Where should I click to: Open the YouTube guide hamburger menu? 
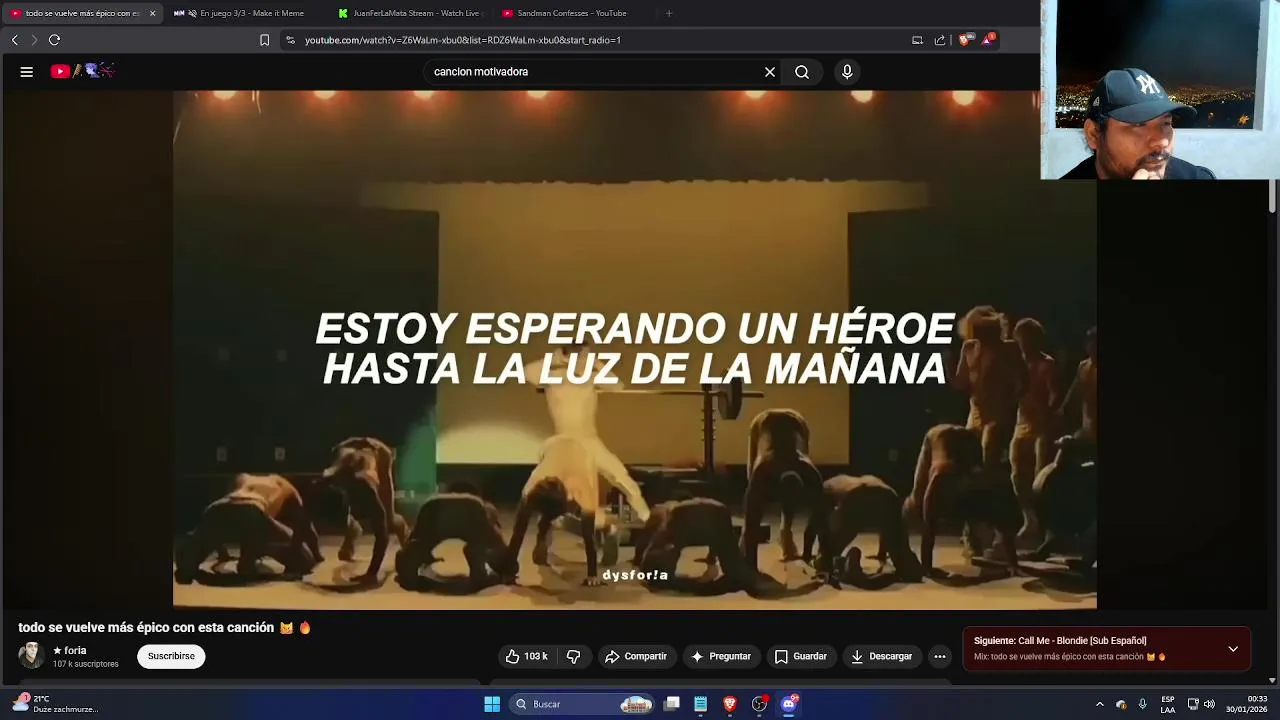point(27,72)
